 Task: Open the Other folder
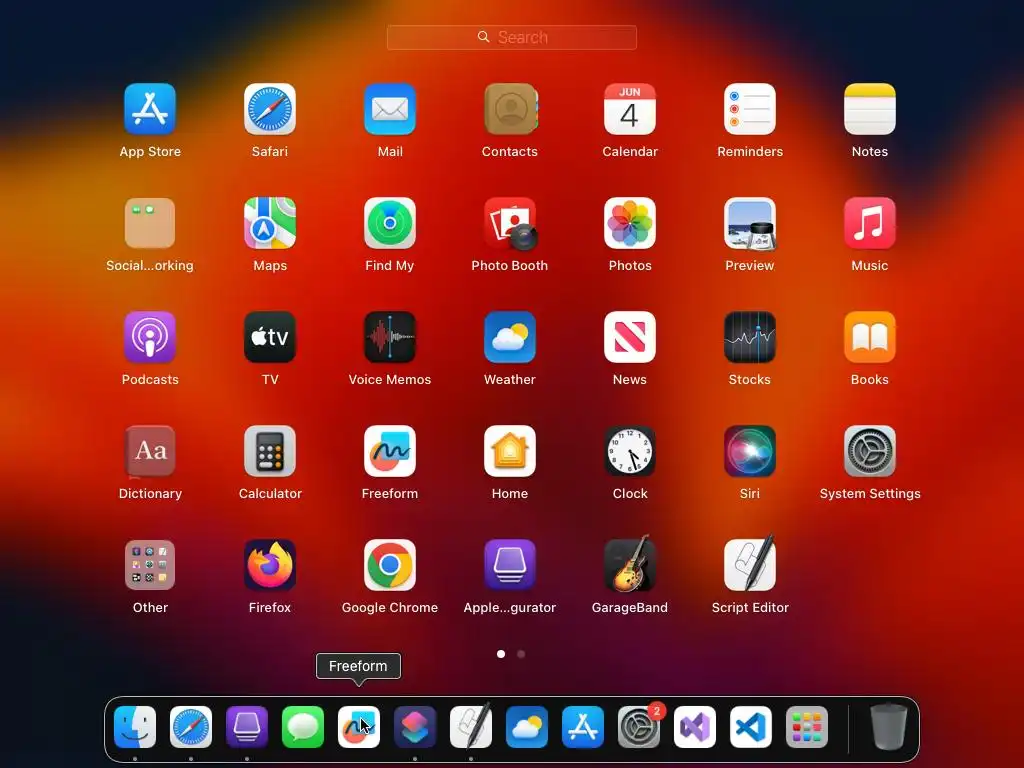[x=150, y=565]
